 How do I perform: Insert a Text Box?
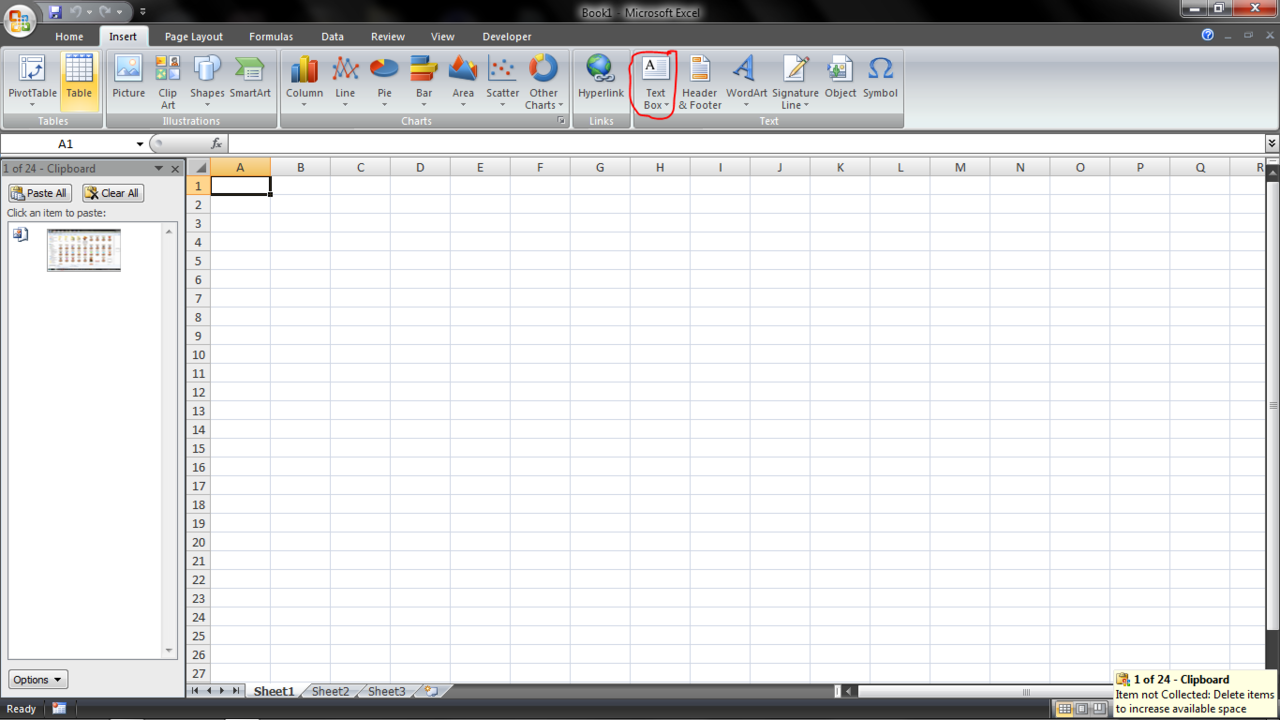(x=655, y=81)
